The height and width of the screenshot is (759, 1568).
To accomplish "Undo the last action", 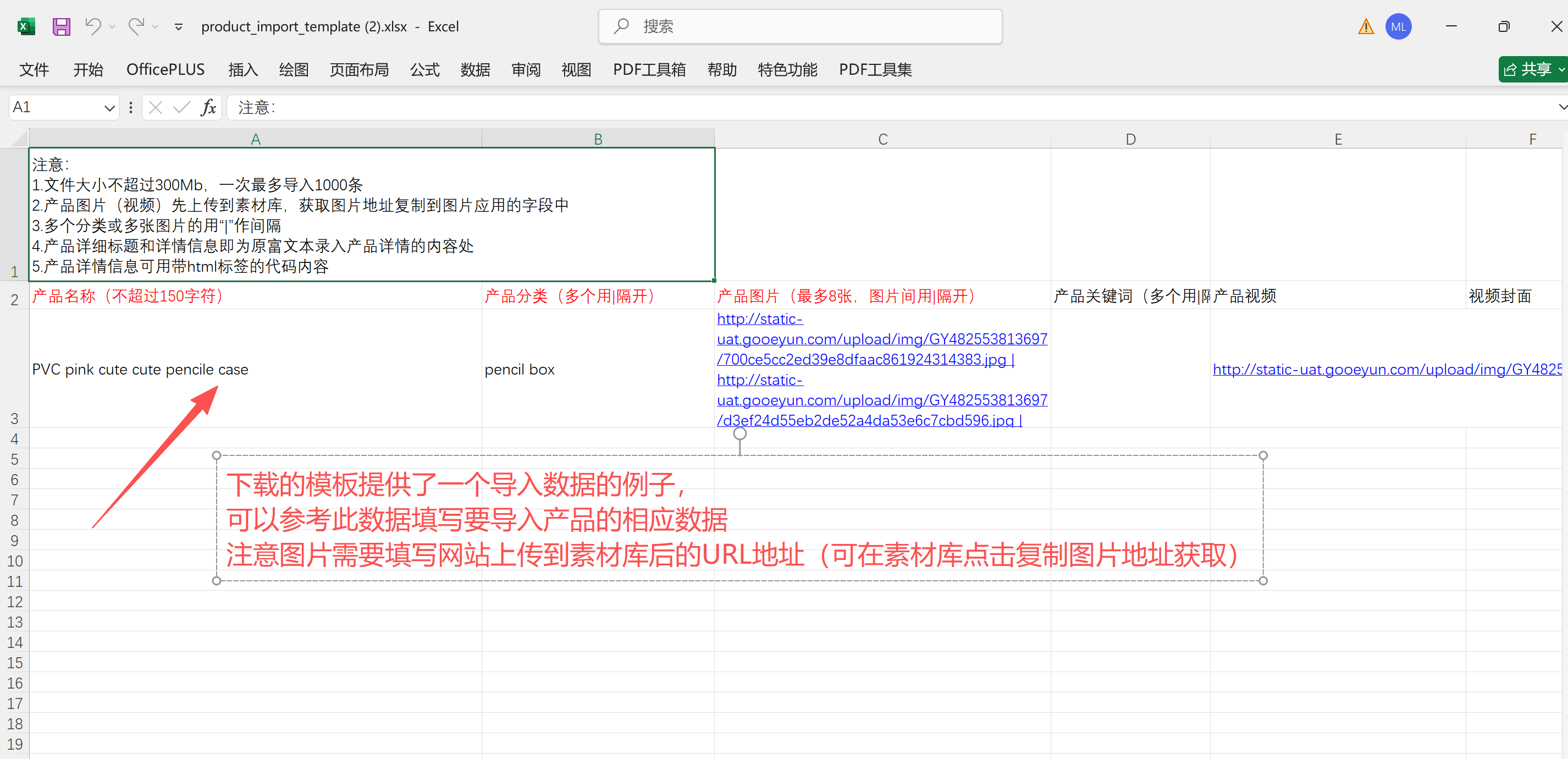I will (x=92, y=26).
